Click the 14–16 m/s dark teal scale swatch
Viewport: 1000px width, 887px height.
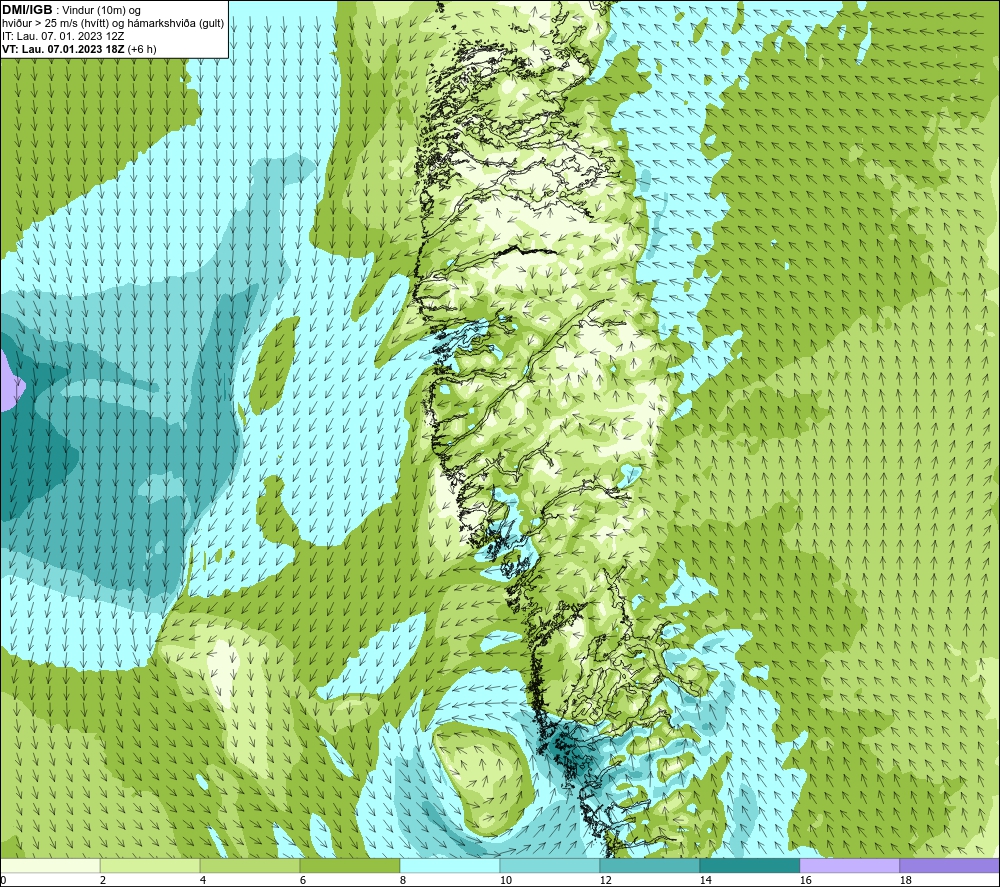(749, 865)
